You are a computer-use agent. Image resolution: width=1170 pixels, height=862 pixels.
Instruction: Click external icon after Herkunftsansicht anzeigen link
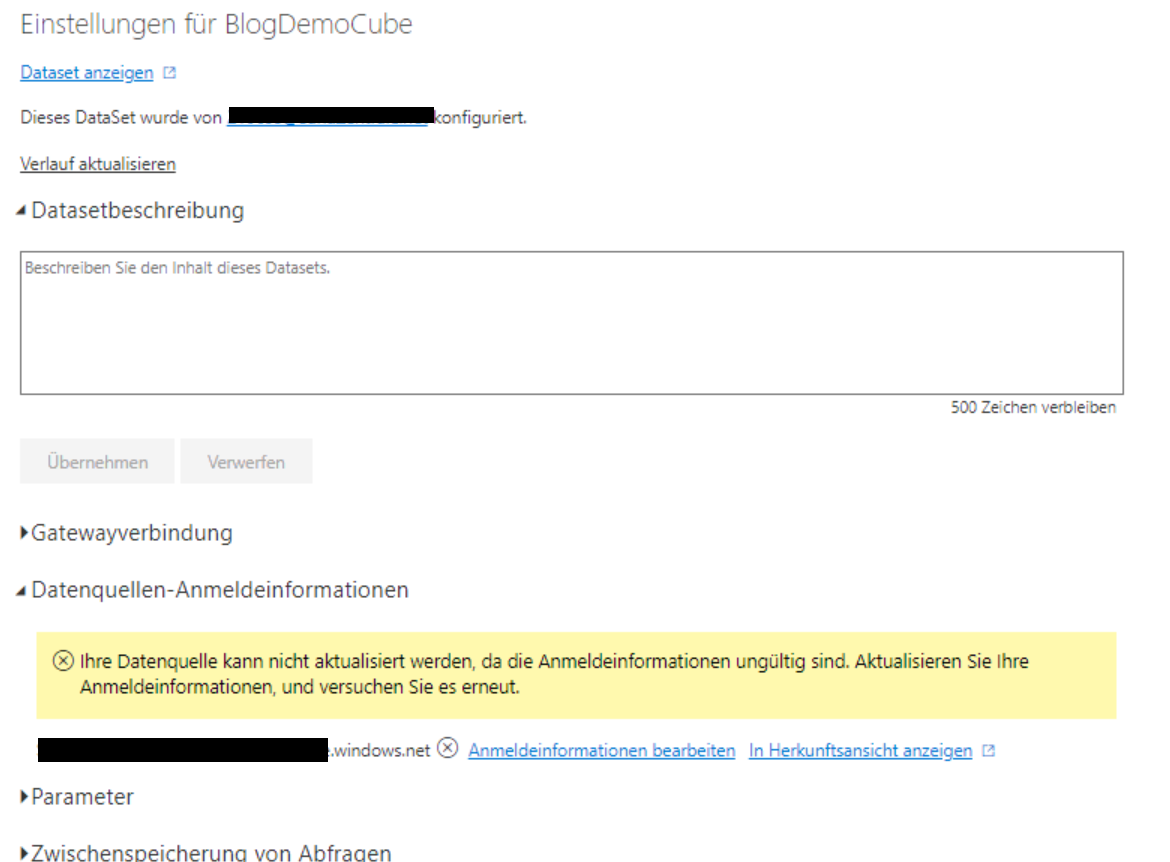pos(989,751)
